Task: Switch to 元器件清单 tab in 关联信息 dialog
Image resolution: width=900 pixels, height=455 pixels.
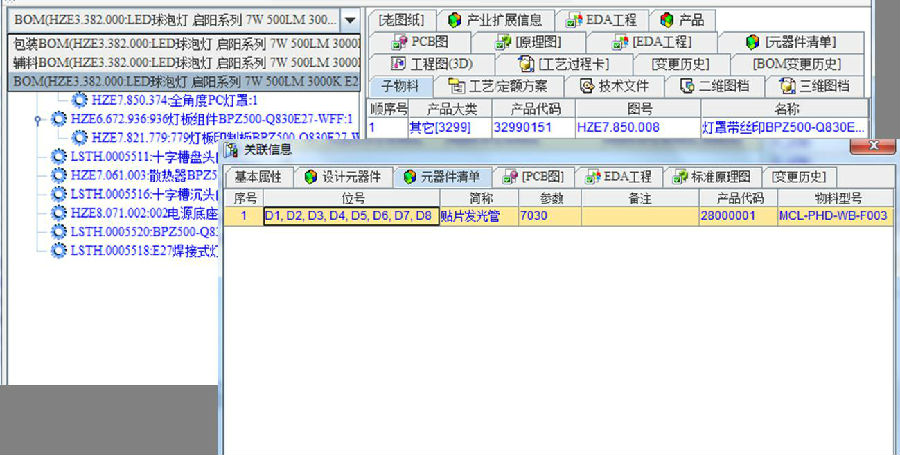Action: (x=443, y=177)
